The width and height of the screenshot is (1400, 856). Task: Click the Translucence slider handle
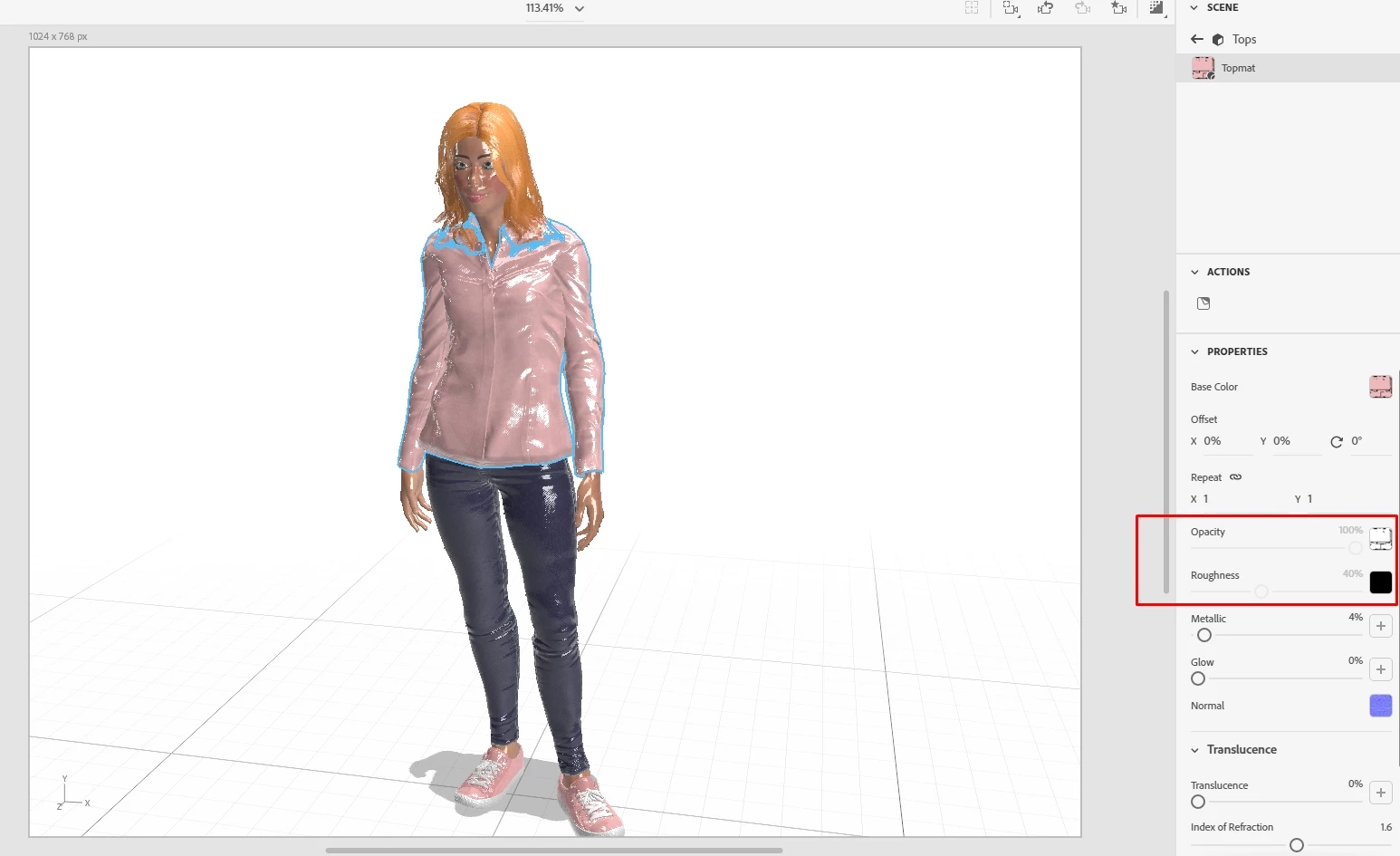click(x=1198, y=802)
